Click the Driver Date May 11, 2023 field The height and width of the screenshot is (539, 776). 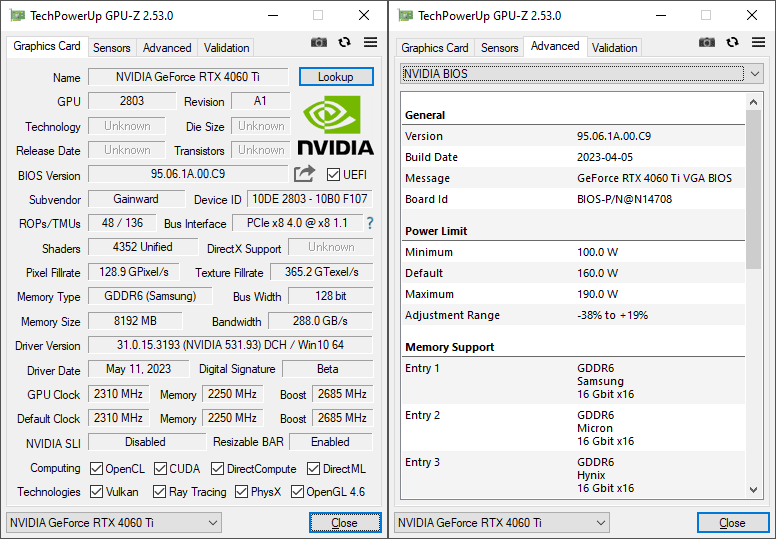click(139, 369)
